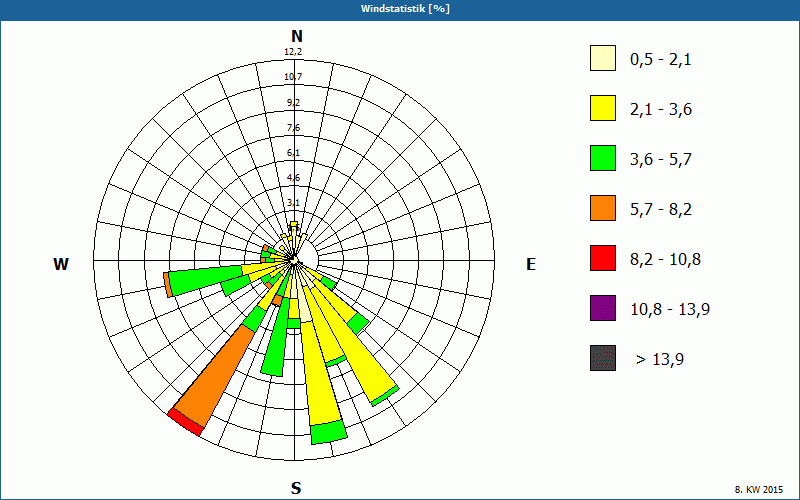The height and width of the screenshot is (500, 800).
Task: Click the 'Windstatistik [%]' title bar text
Action: point(405,9)
